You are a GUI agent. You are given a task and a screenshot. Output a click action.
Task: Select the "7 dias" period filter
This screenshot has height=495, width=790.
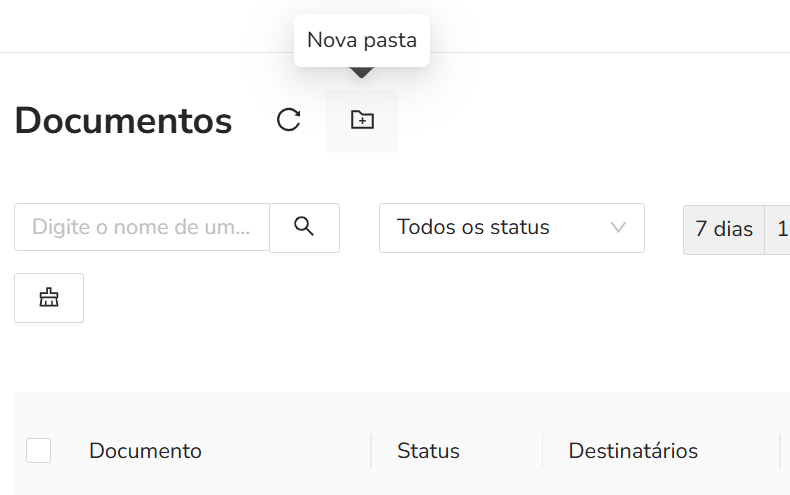[723, 229]
